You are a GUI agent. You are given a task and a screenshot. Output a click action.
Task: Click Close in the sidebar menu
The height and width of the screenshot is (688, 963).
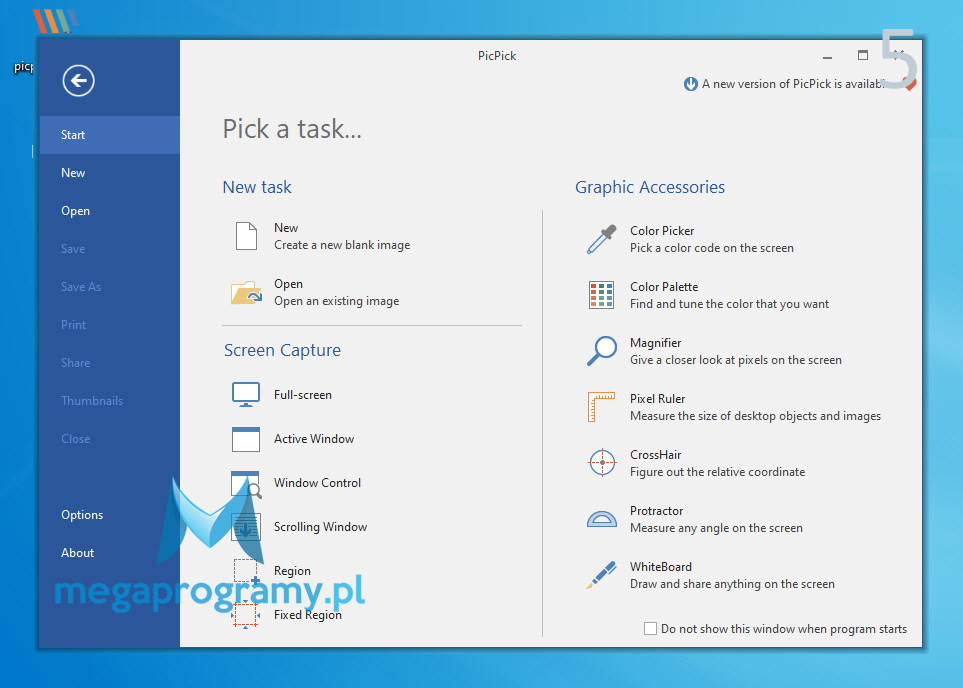pos(110,439)
